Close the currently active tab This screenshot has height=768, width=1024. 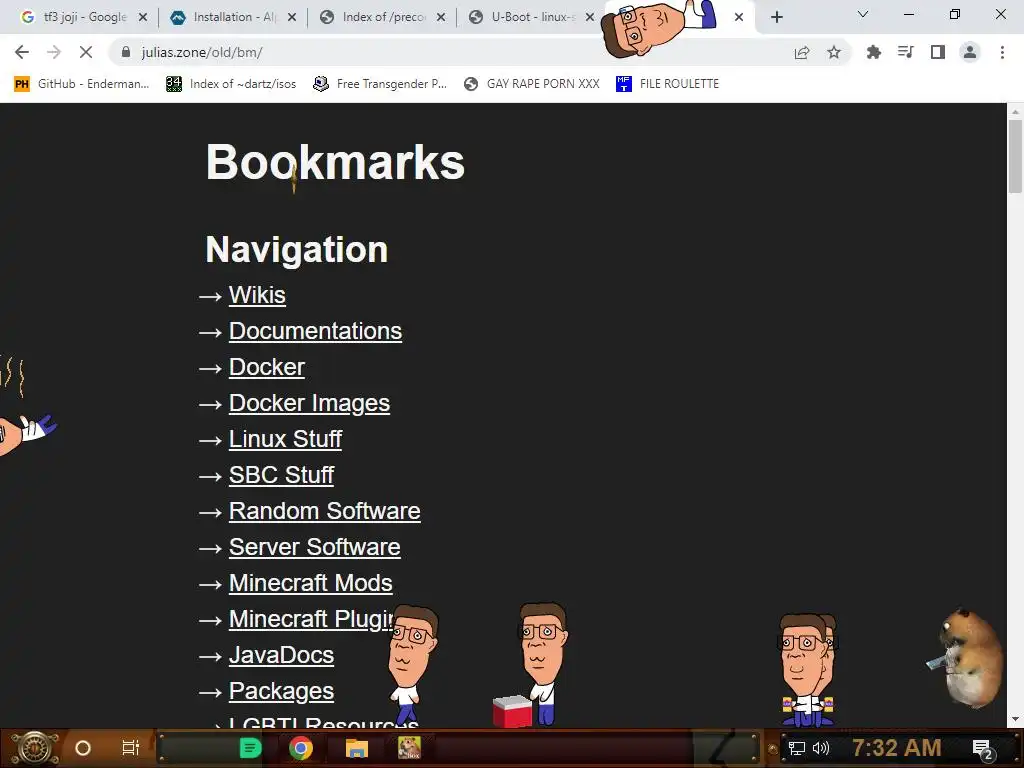click(739, 17)
